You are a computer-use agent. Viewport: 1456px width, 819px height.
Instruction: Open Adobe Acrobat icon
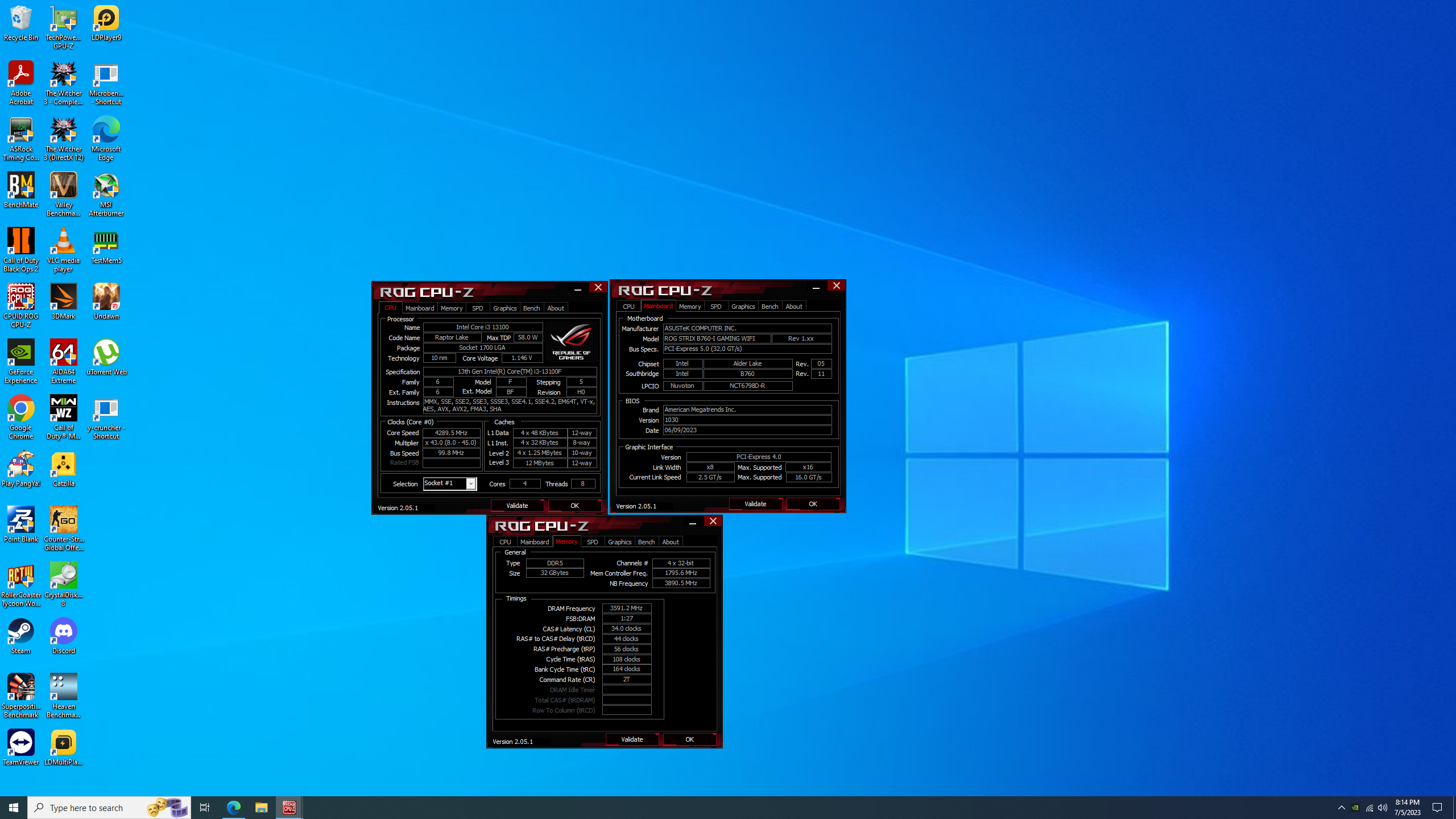click(21, 83)
